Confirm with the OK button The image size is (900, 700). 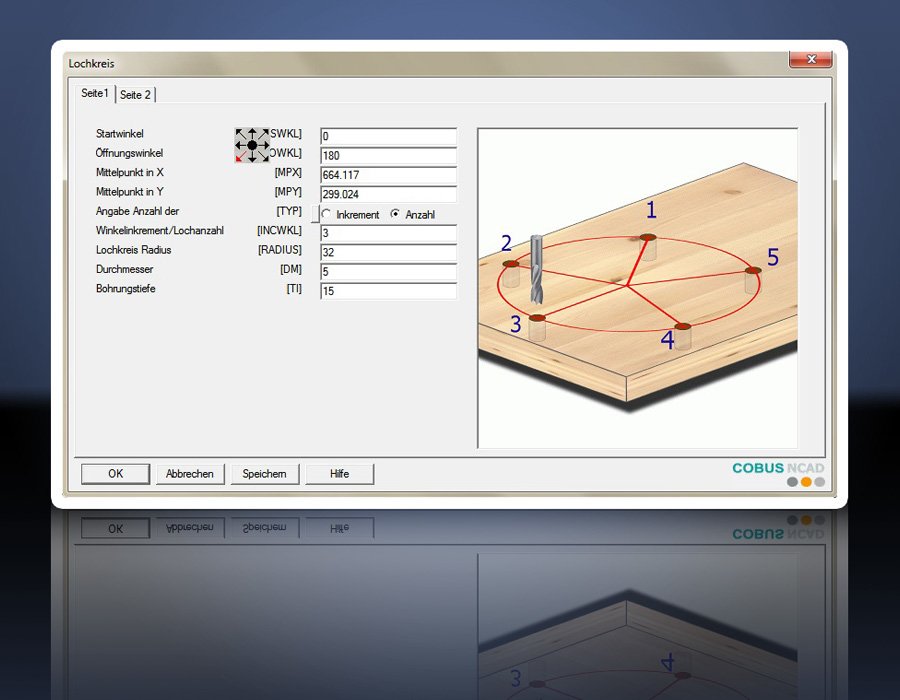point(115,474)
